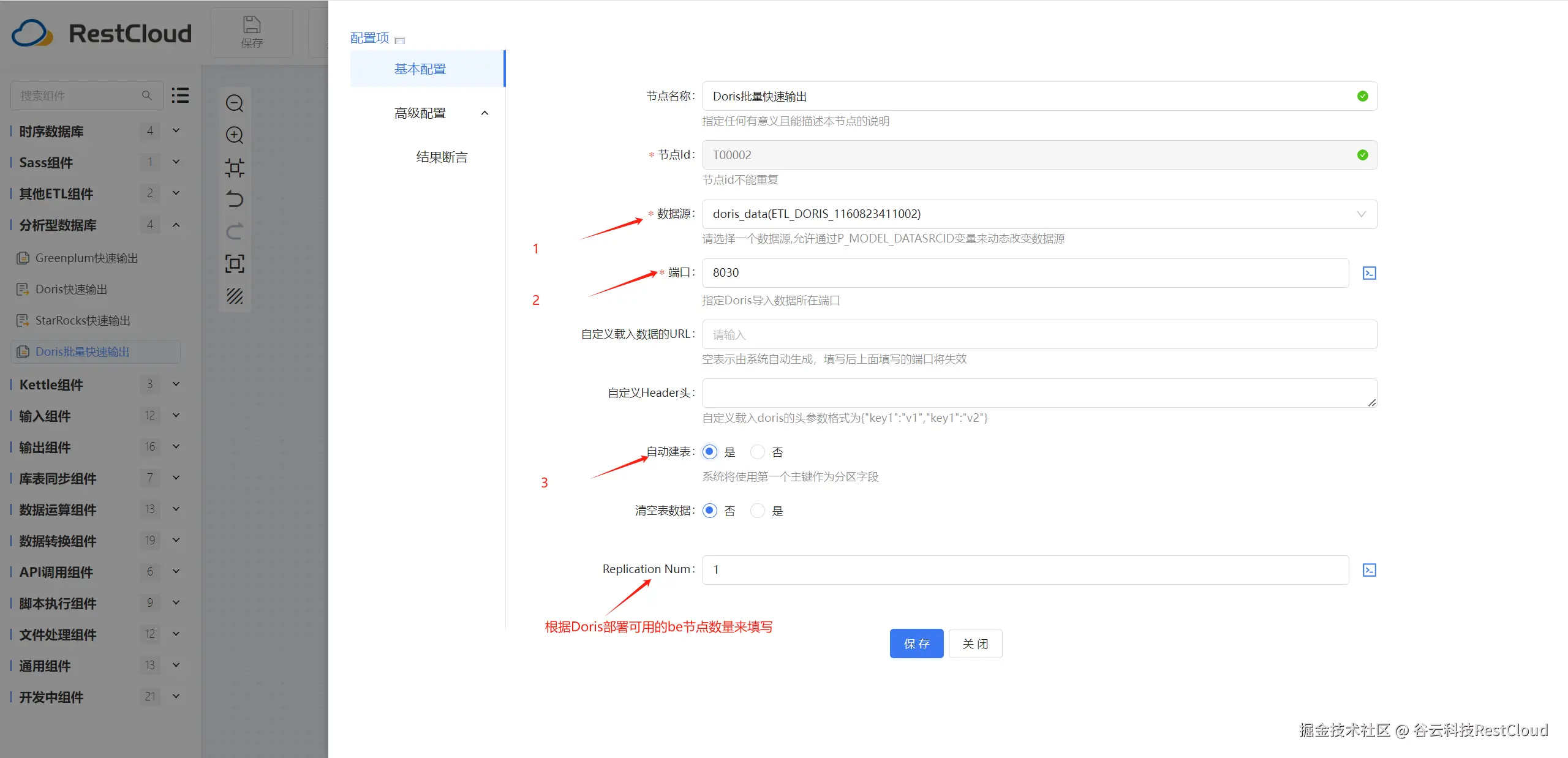1568x758 pixels.
Task: Expand the 脚本执行组件 category
Action: (x=176, y=602)
